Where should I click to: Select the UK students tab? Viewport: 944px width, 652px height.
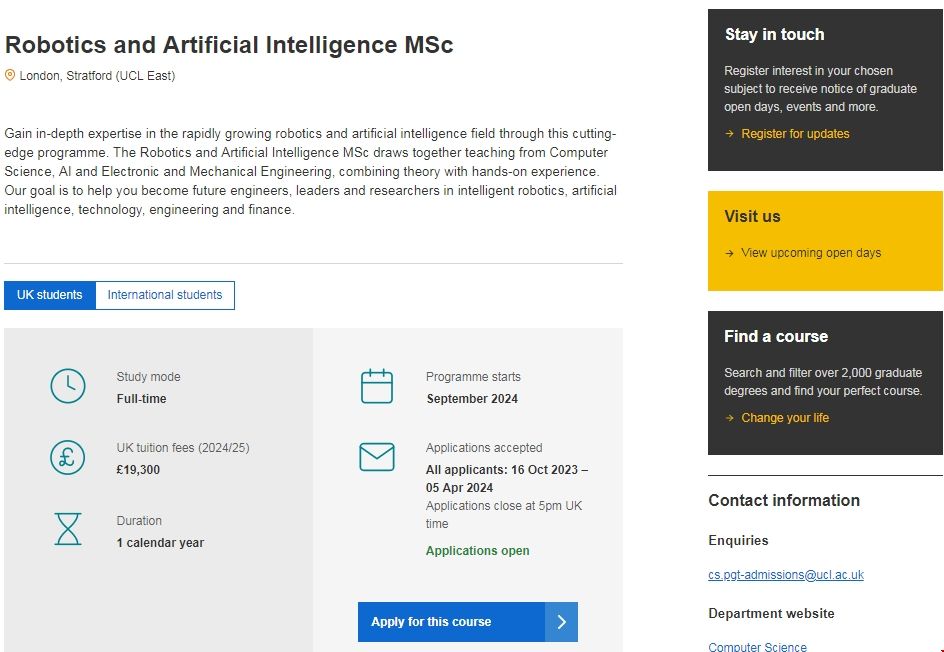50,295
